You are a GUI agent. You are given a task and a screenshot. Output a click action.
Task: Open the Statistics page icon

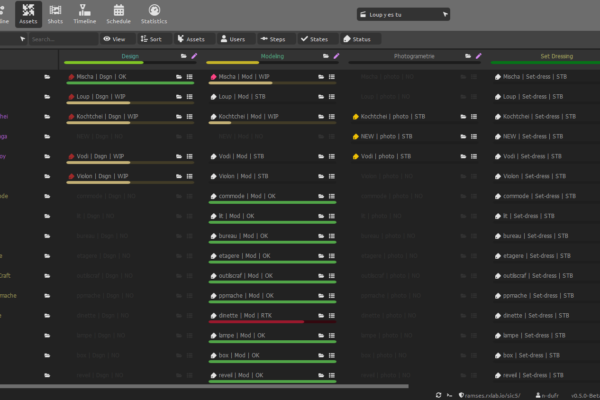[154, 13]
